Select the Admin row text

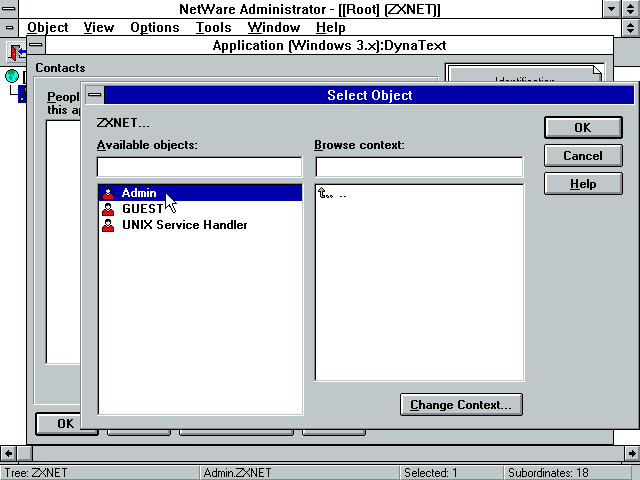point(139,193)
